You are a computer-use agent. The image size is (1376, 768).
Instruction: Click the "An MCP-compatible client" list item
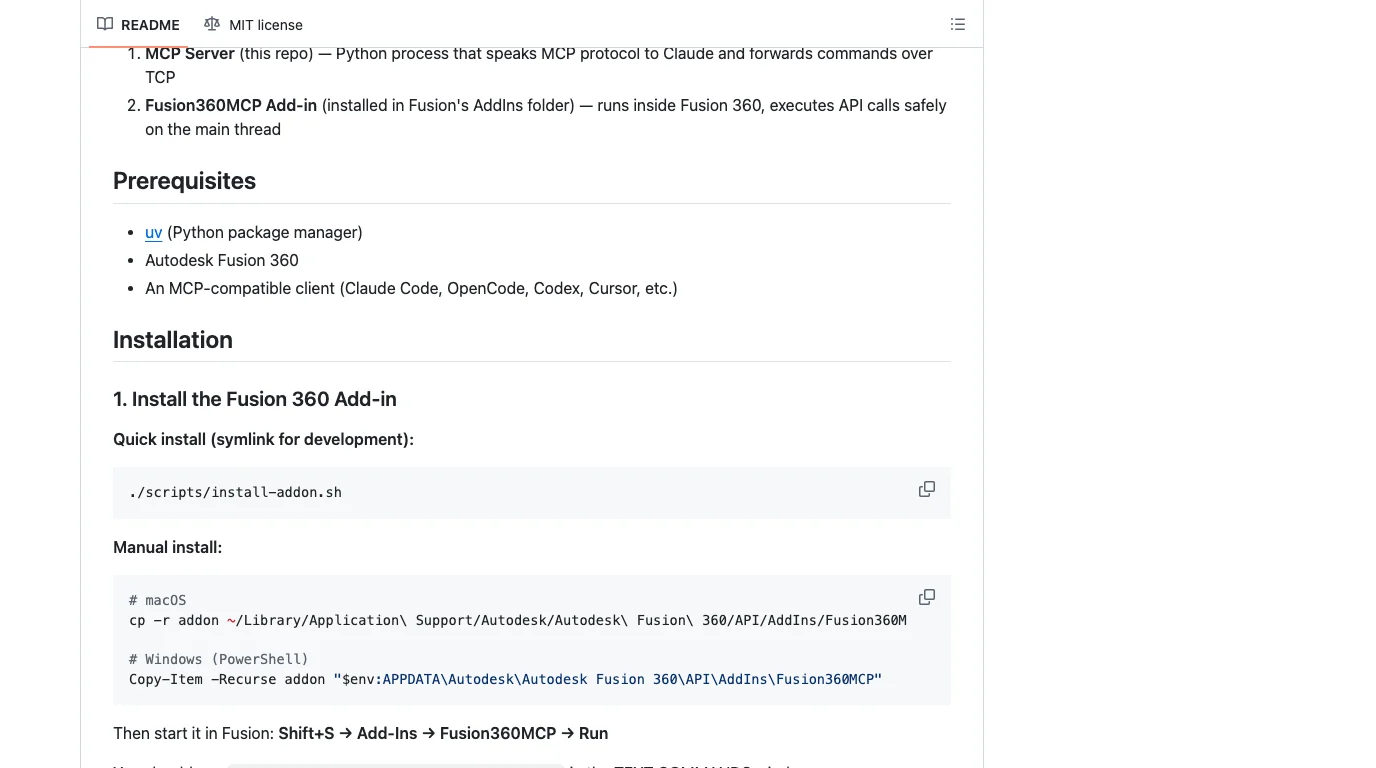tap(411, 288)
